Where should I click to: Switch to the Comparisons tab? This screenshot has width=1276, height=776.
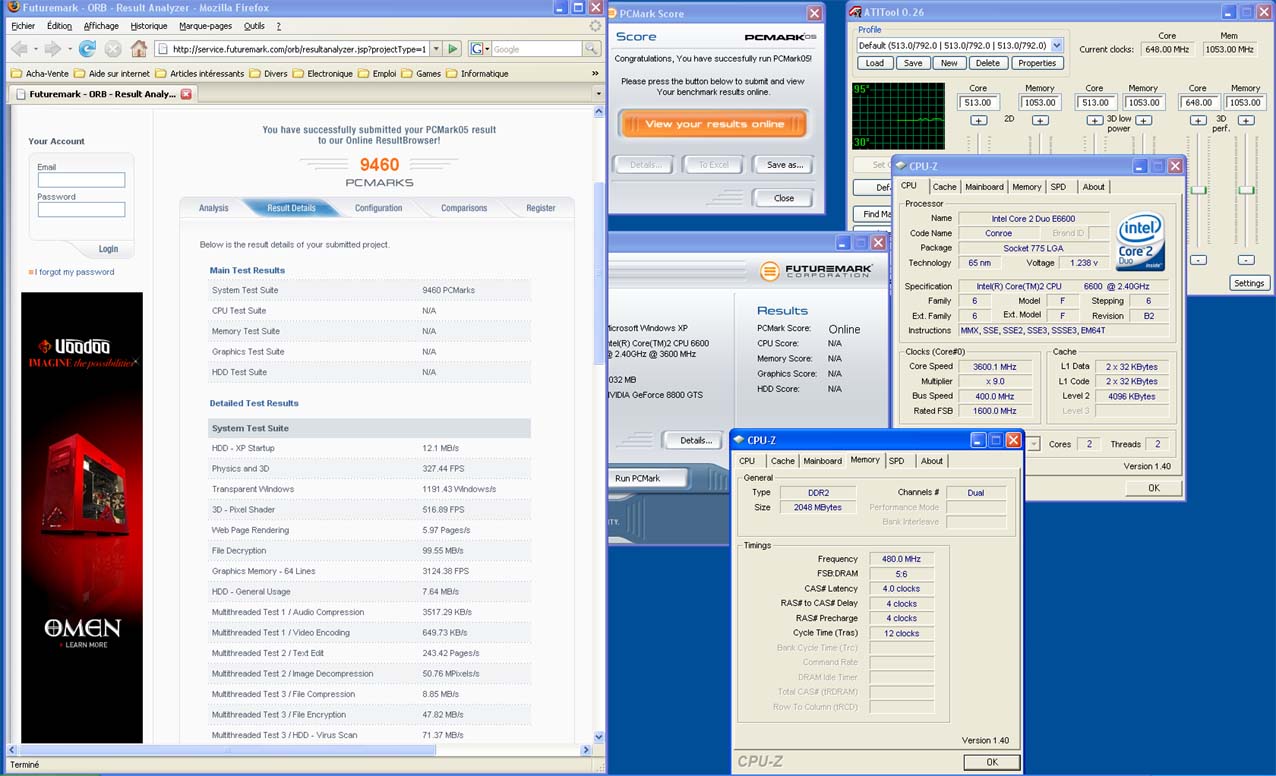464,208
